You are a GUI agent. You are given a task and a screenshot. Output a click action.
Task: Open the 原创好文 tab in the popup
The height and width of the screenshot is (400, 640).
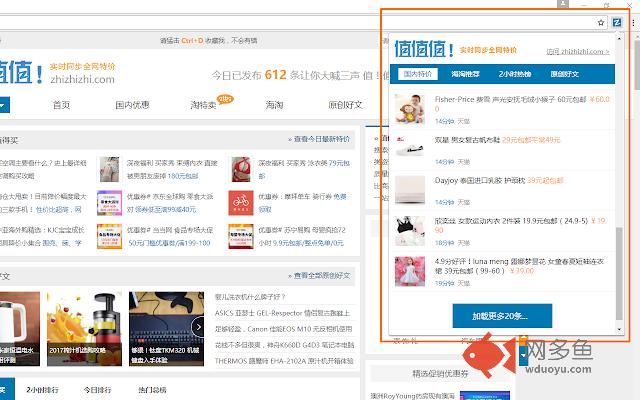click(x=564, y=74)
